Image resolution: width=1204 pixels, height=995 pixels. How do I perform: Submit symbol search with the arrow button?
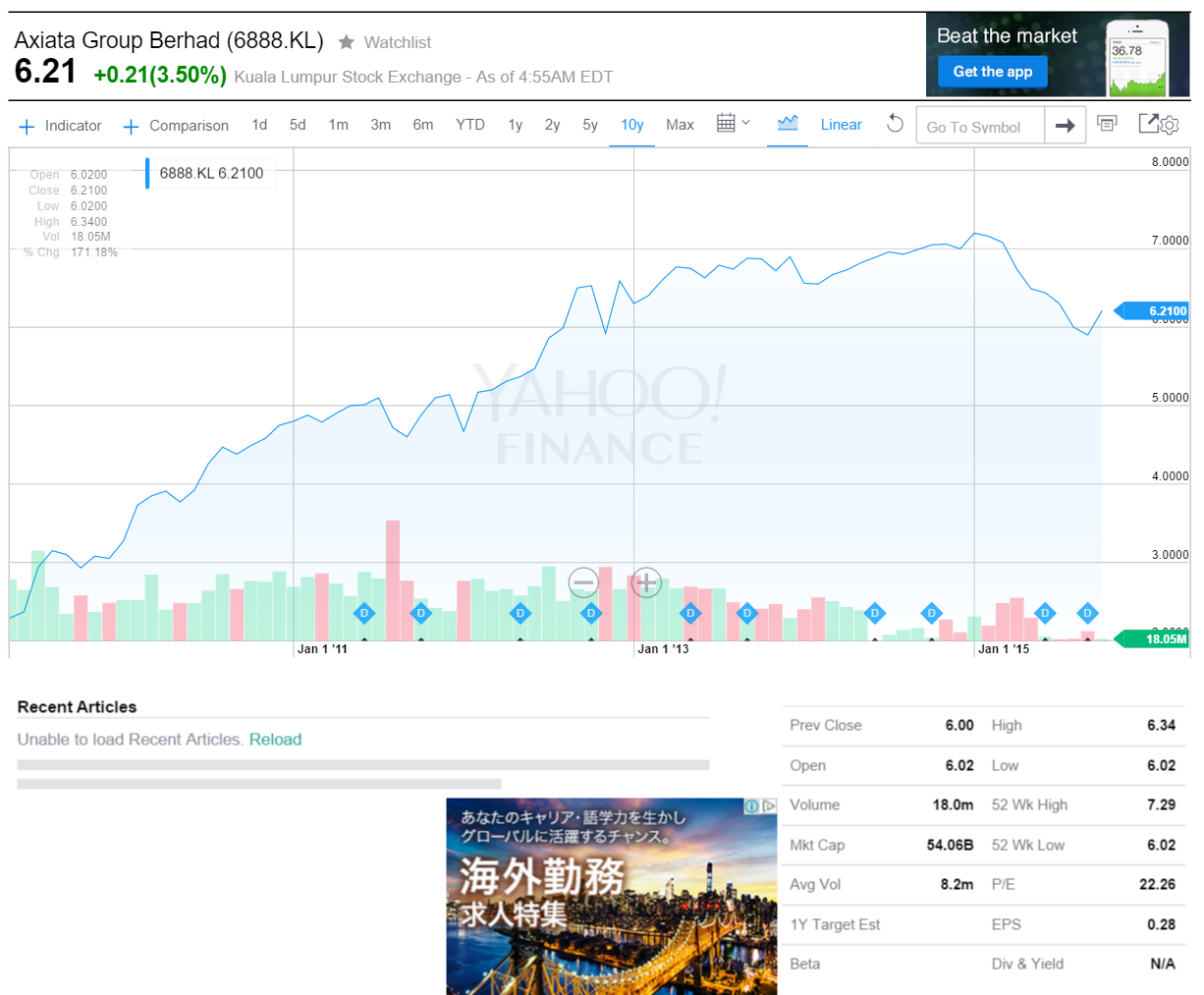pos(1065,126)
